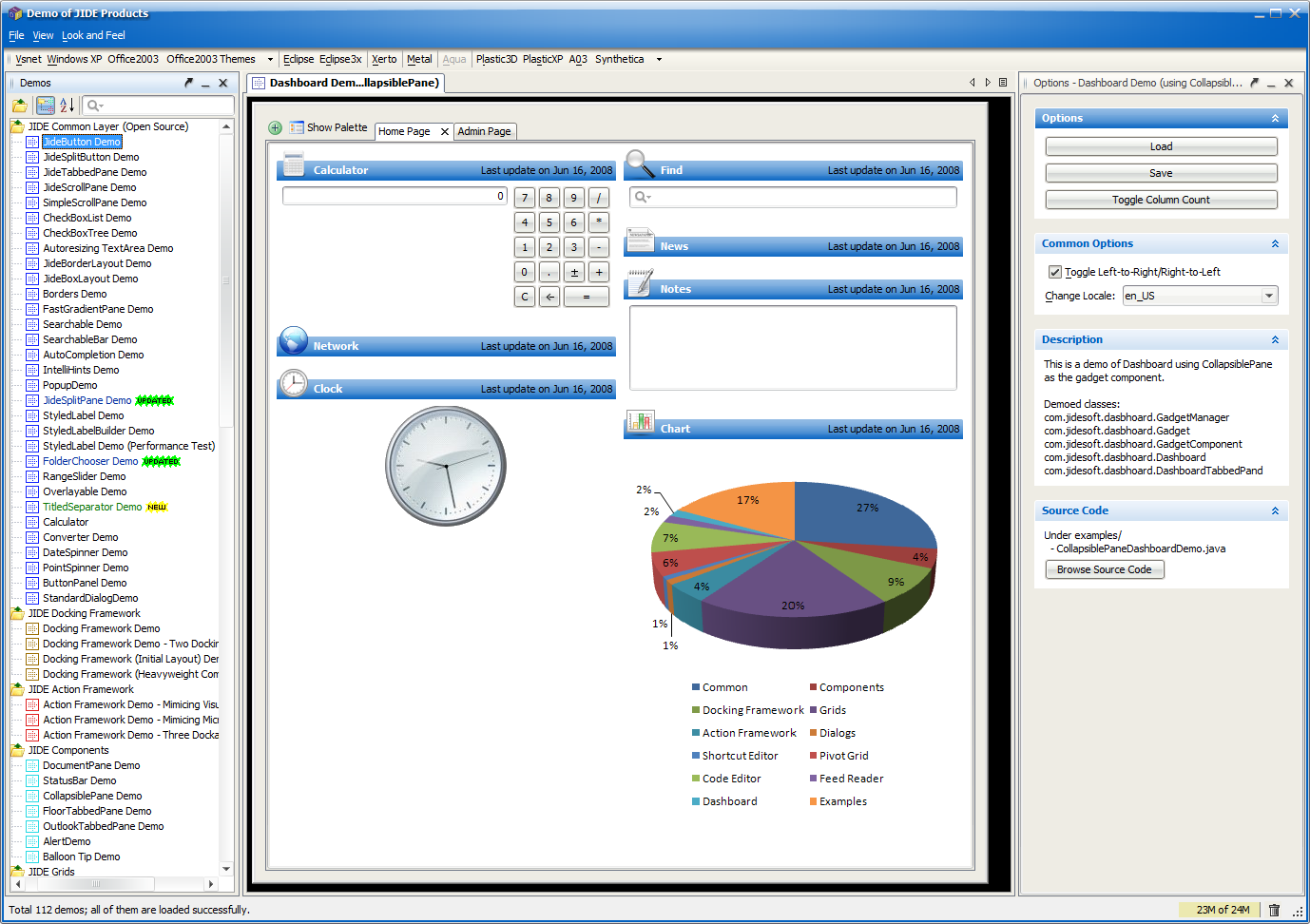The image size is (1310, 924).
Task: Collapse JIDE Action Framework tree node
Action: pyautogui.click(x=17, y=689)
